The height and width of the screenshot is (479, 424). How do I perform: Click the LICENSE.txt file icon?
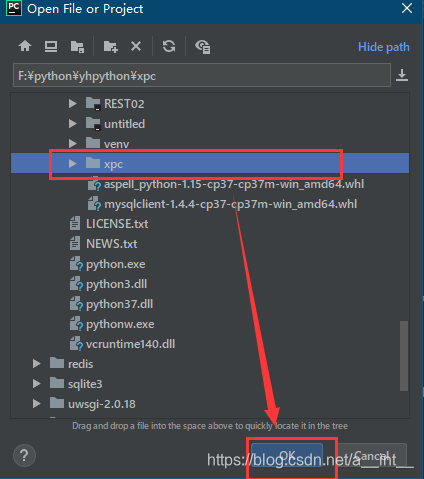tap(75, 223)
